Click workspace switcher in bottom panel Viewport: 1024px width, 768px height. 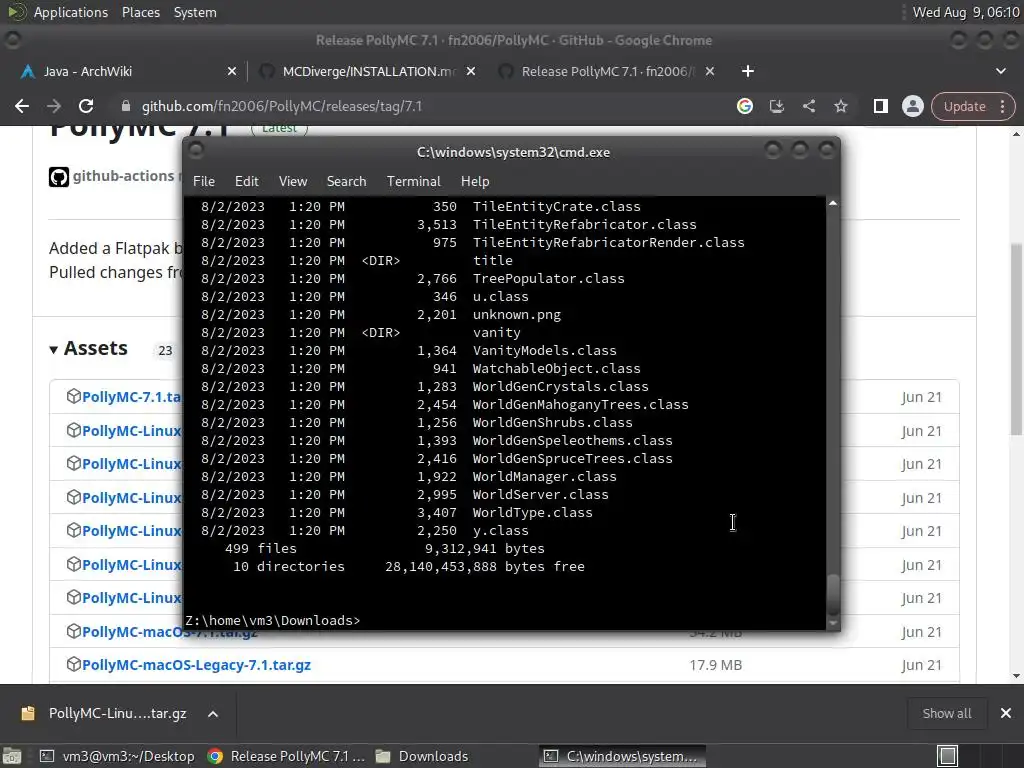point(947,756)
